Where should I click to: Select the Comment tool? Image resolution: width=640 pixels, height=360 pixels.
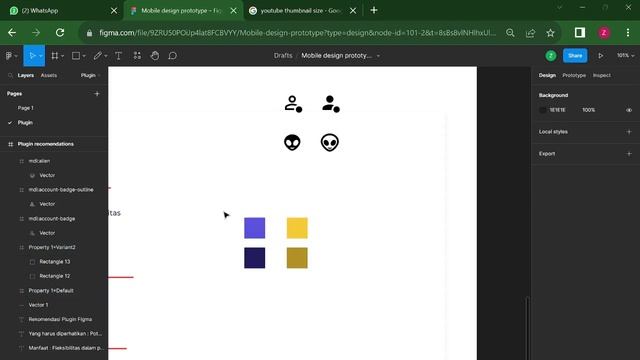click(173, 56)
